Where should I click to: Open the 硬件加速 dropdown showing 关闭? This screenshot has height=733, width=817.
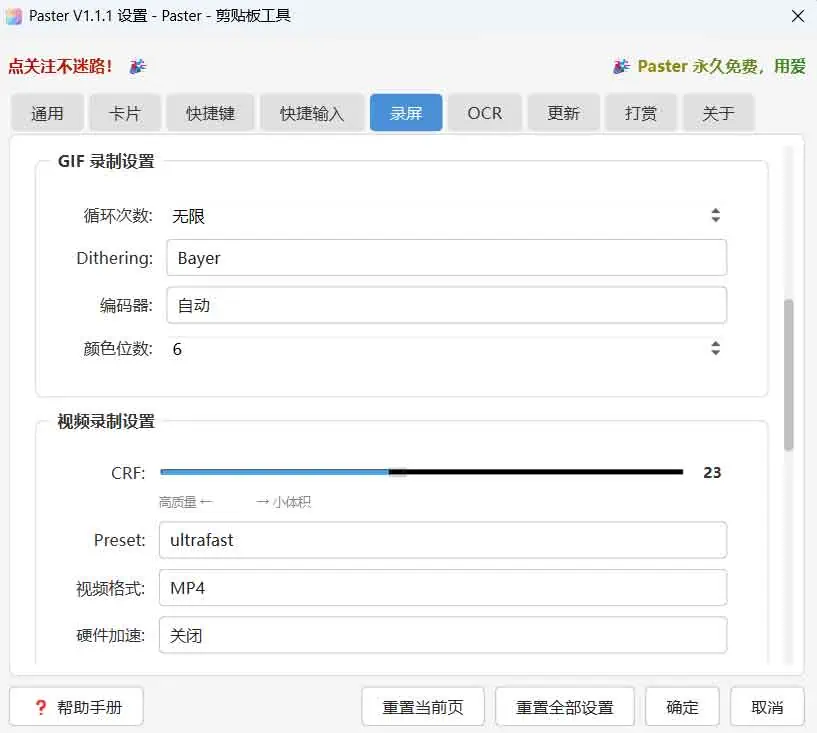[443, 635]
